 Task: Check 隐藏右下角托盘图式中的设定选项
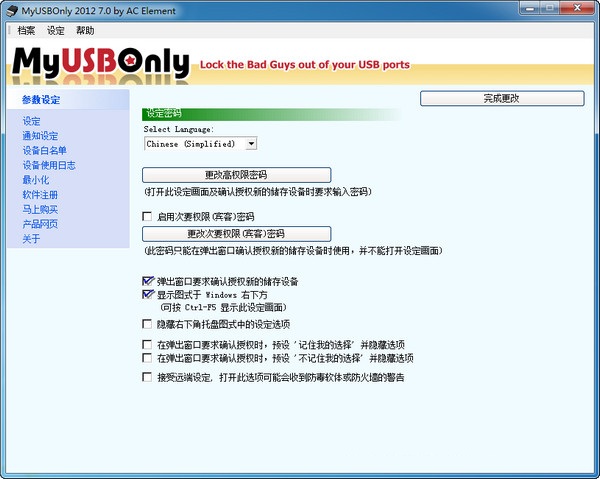pyautogui.click(x=147, y=324)
